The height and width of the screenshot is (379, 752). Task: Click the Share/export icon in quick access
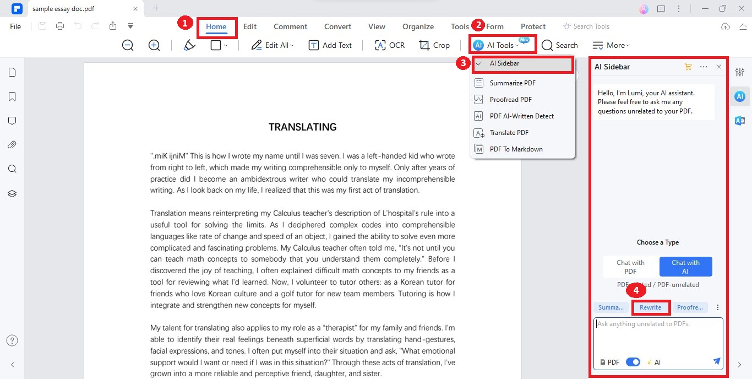[x=113, y=26]
